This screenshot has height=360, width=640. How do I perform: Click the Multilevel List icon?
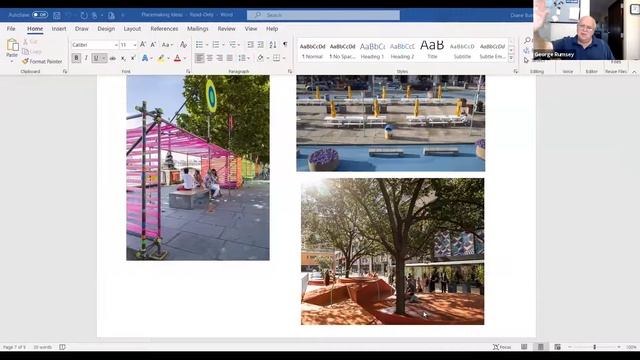click(x=232, y=44)
